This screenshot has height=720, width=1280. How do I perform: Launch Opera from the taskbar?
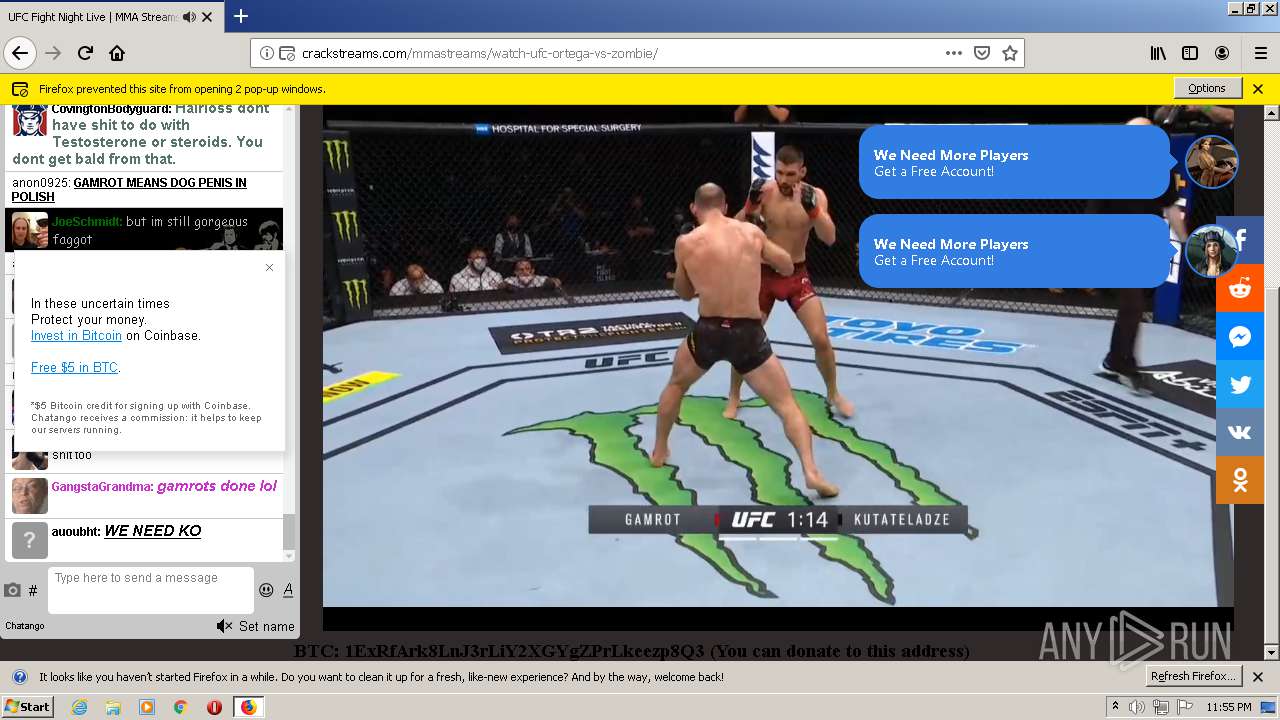[x=214, y=707]
